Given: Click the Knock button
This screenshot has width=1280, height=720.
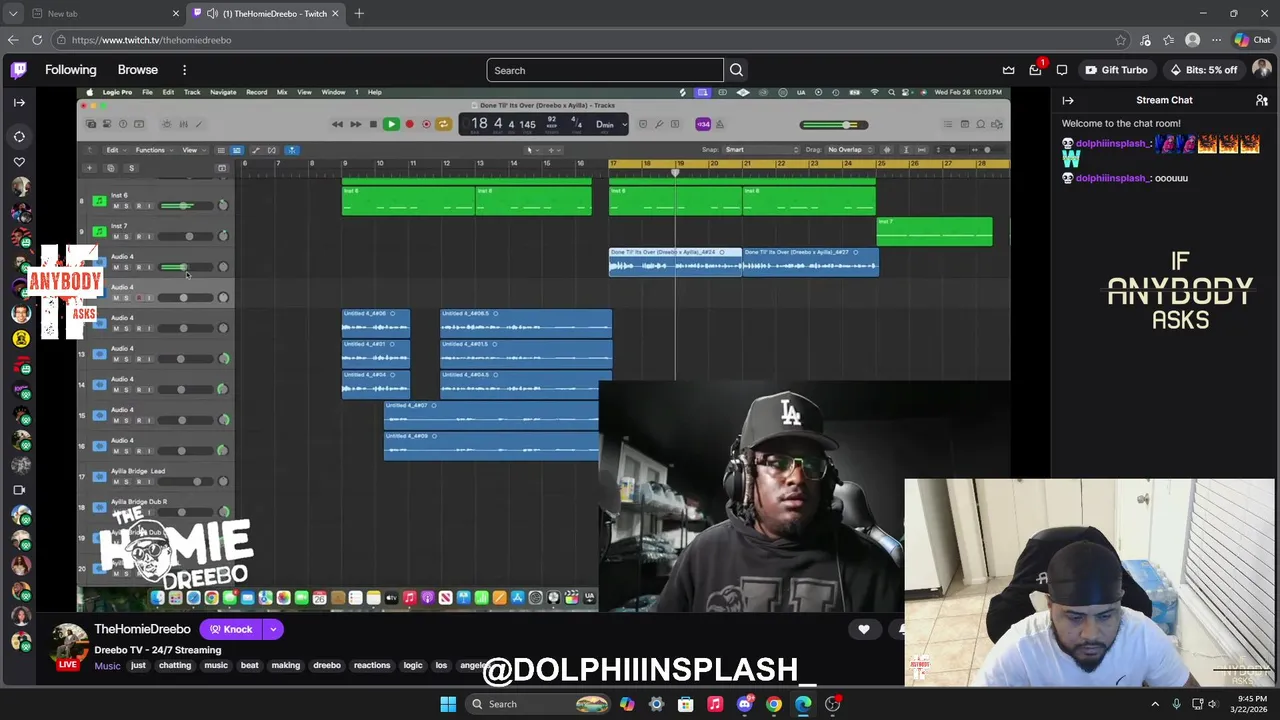Looking at the screenshot, I should pyautogui.click(x=230, y=629).
